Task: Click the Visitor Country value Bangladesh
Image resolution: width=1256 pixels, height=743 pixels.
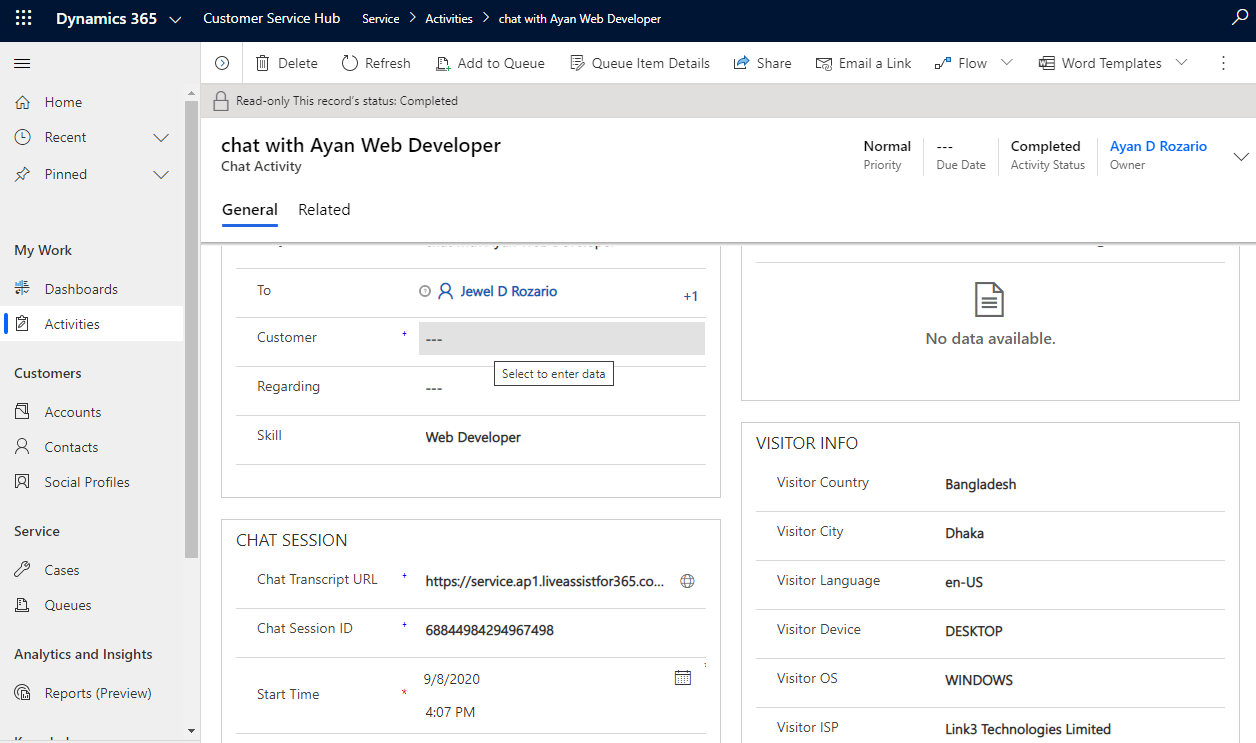Action: (x=981, y=484)
